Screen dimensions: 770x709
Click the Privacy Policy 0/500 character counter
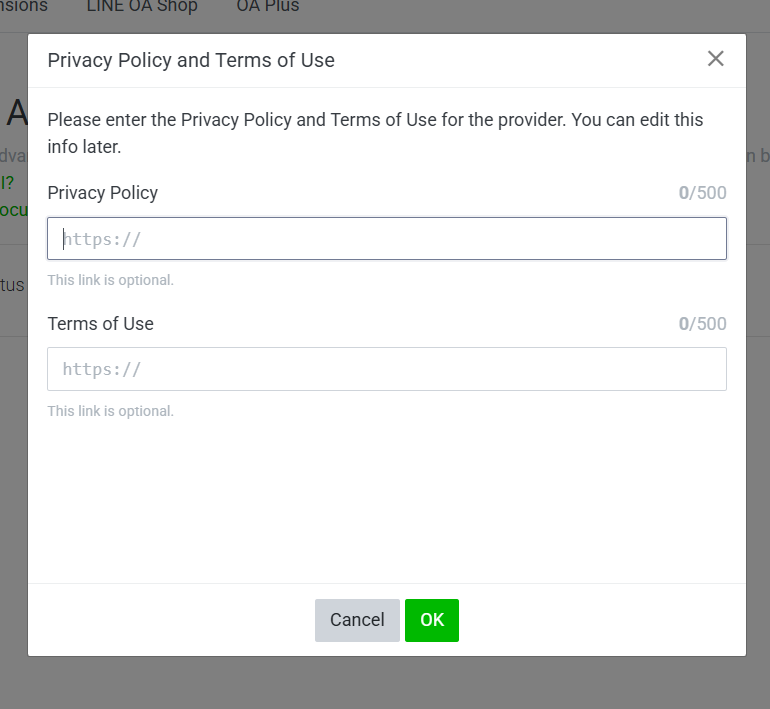[x=702, y=193]
